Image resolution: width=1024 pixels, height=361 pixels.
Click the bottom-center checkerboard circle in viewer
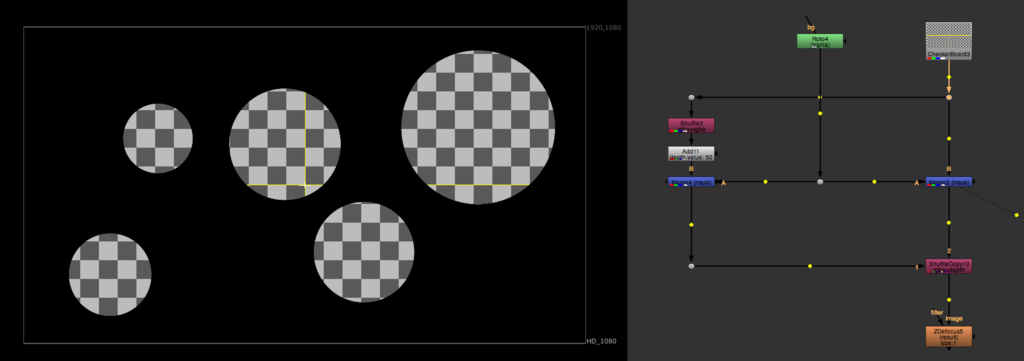(x=364, y=252)
